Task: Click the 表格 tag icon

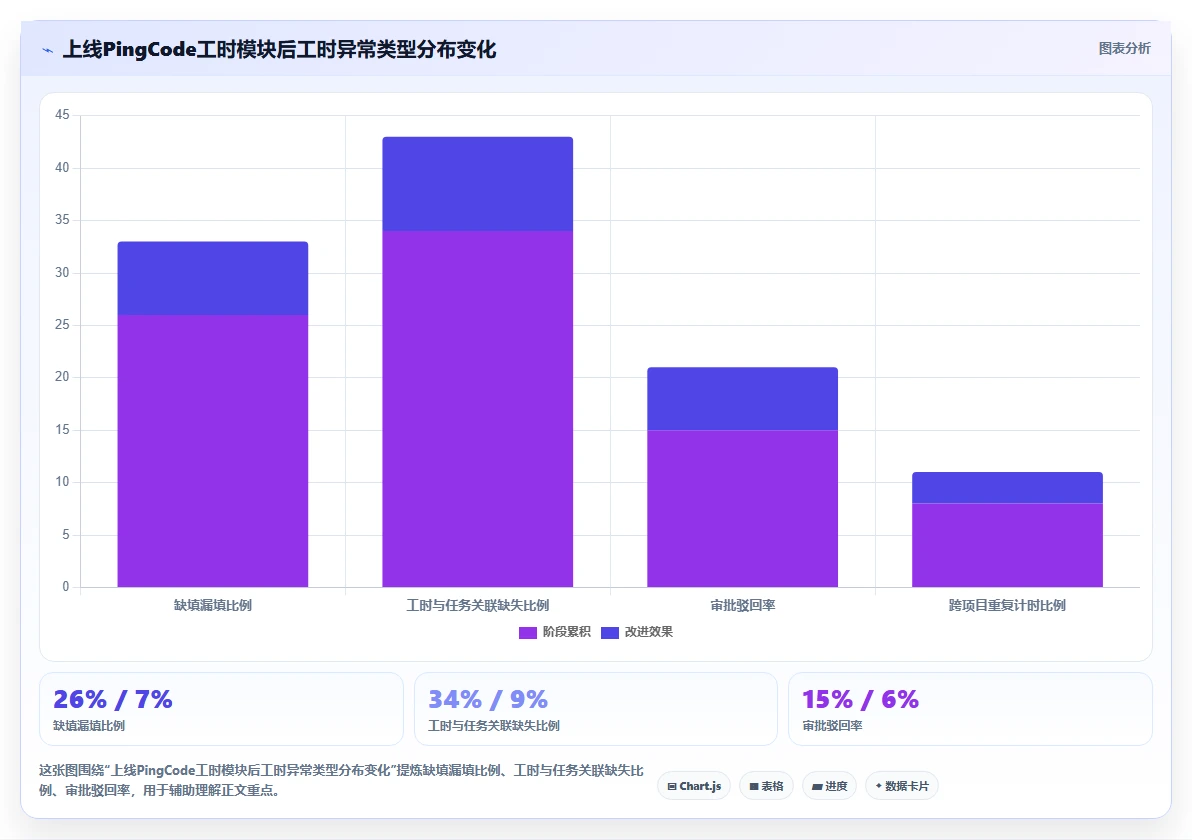Action: click(x=754, y=787)
